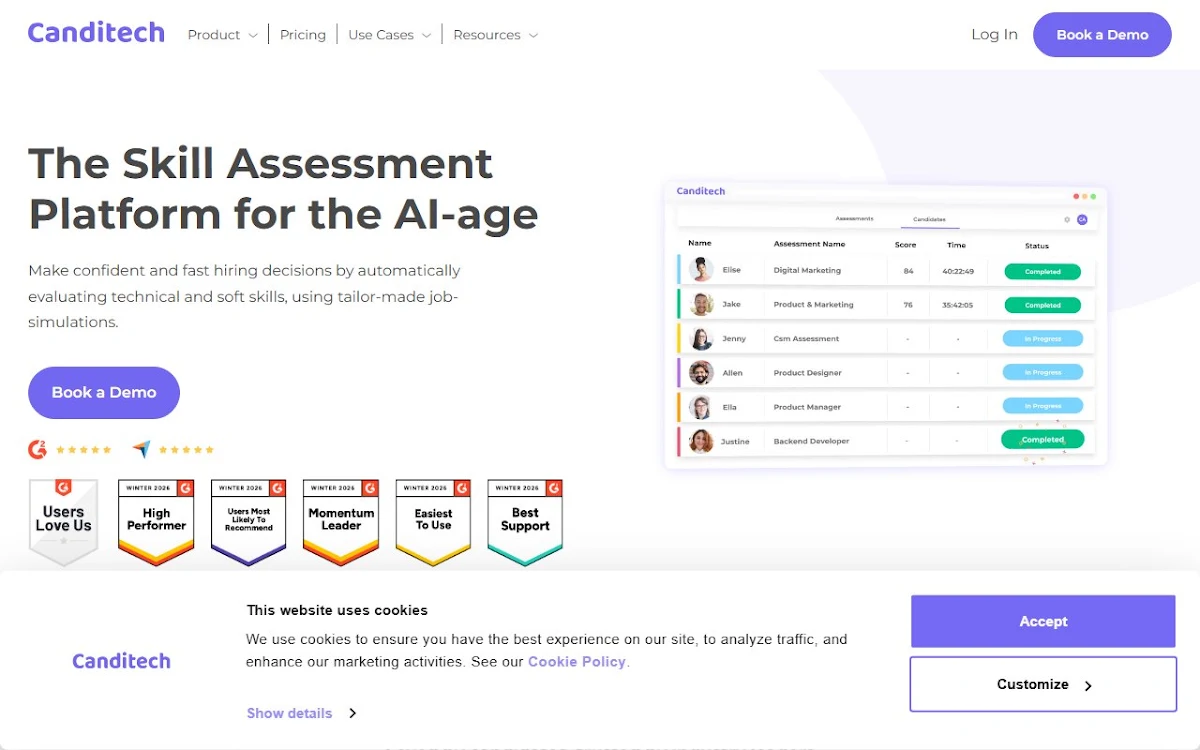Open the Cookie Policy link
The image size is (1200, 750).
[577, 662]
